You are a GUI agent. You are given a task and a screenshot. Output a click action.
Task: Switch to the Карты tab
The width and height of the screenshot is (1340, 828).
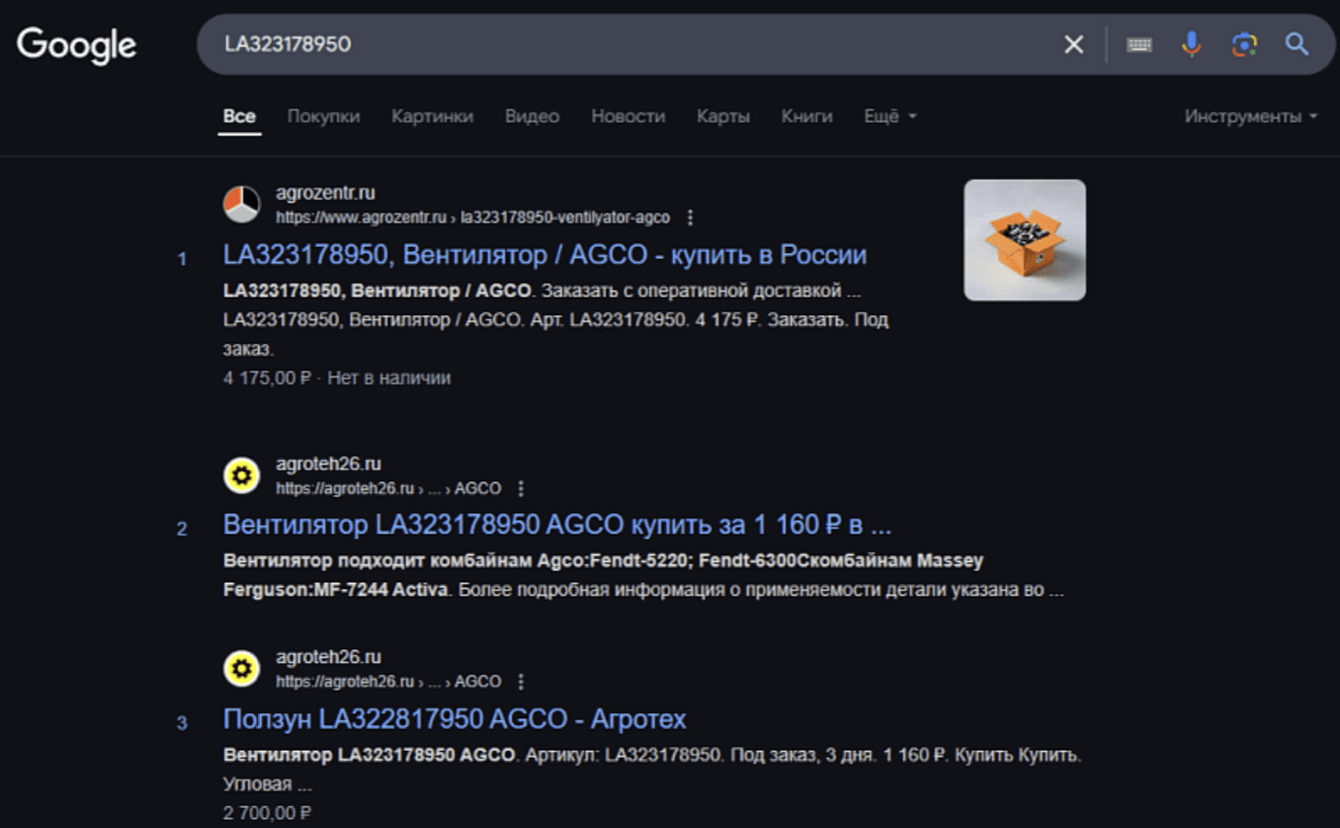click(x=723, y=116)
